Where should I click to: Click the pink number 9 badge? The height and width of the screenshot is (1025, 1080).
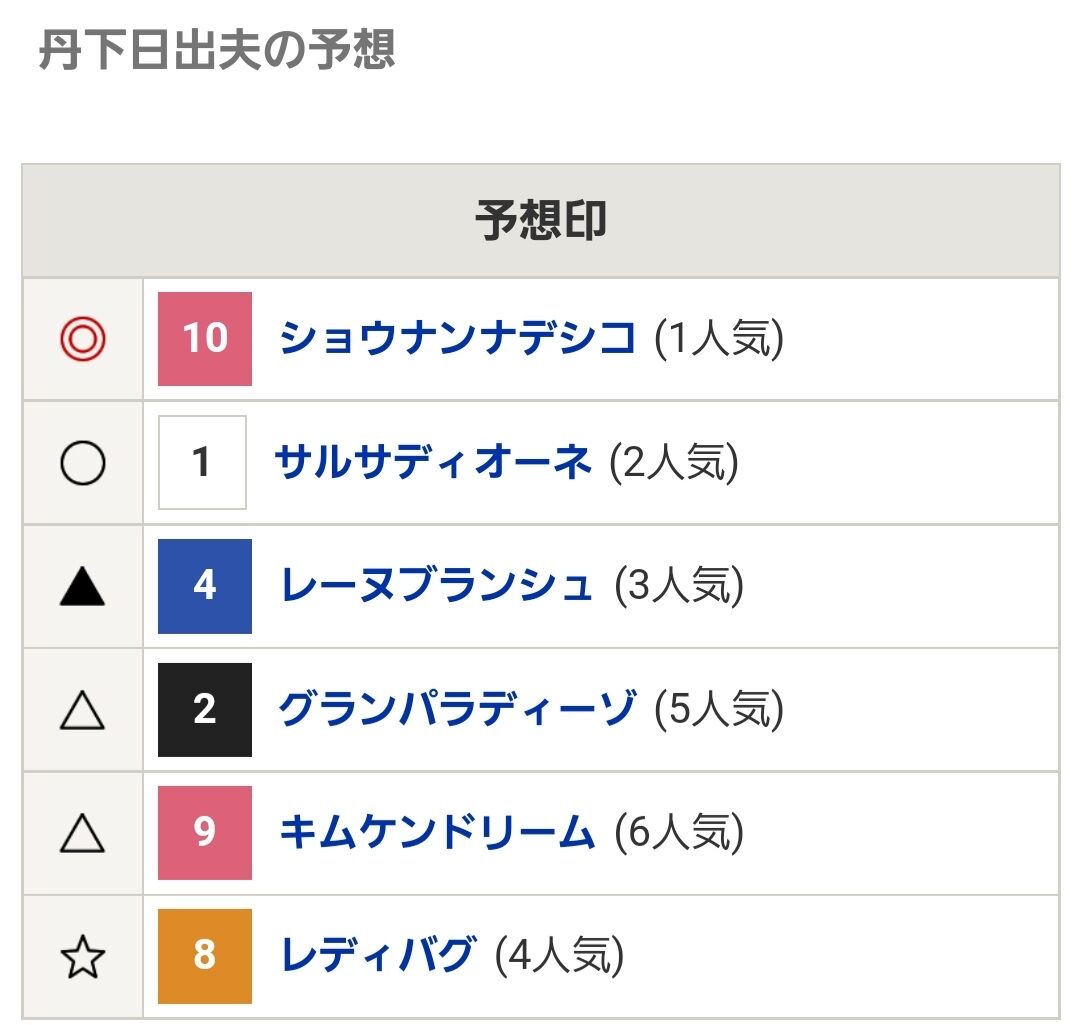click(x=205, y=832)
